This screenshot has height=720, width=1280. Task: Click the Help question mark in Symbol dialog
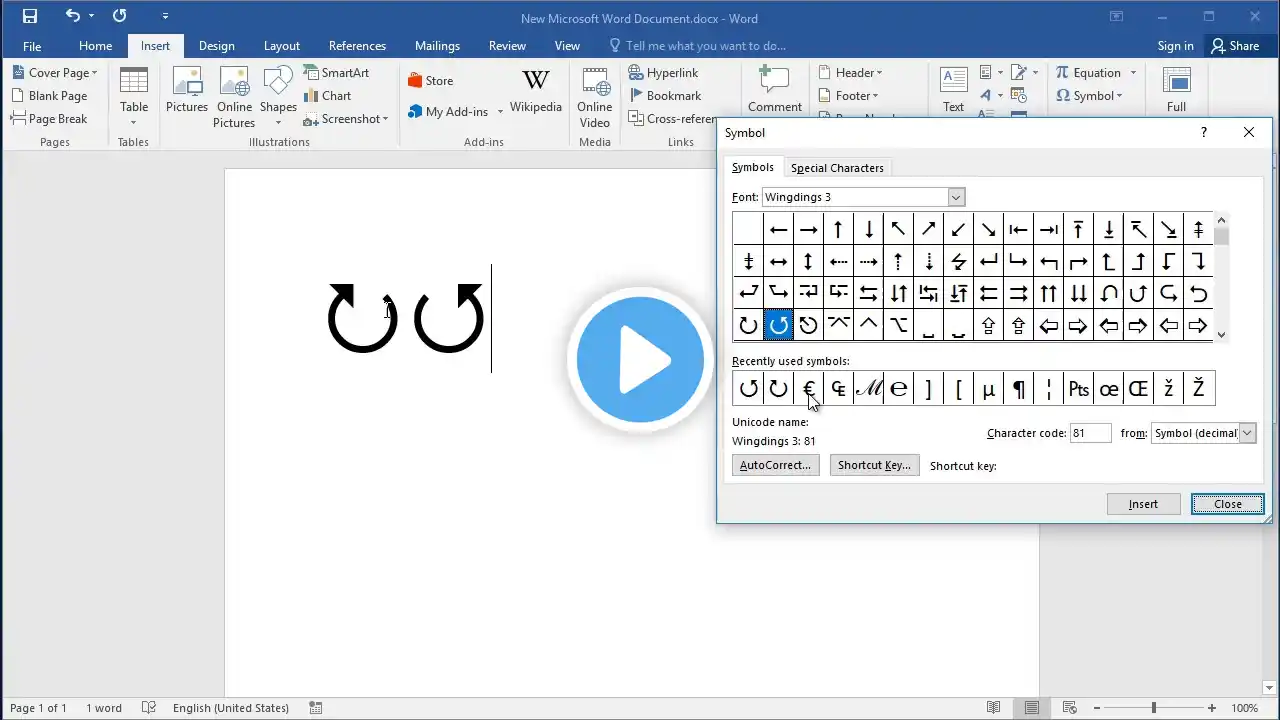click(x=1204, y=132)
